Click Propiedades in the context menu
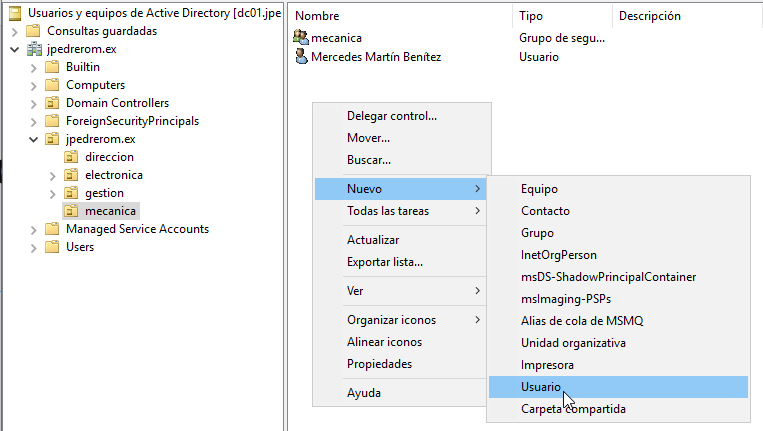This screenshot has height=431, width=763. (379, 364)
